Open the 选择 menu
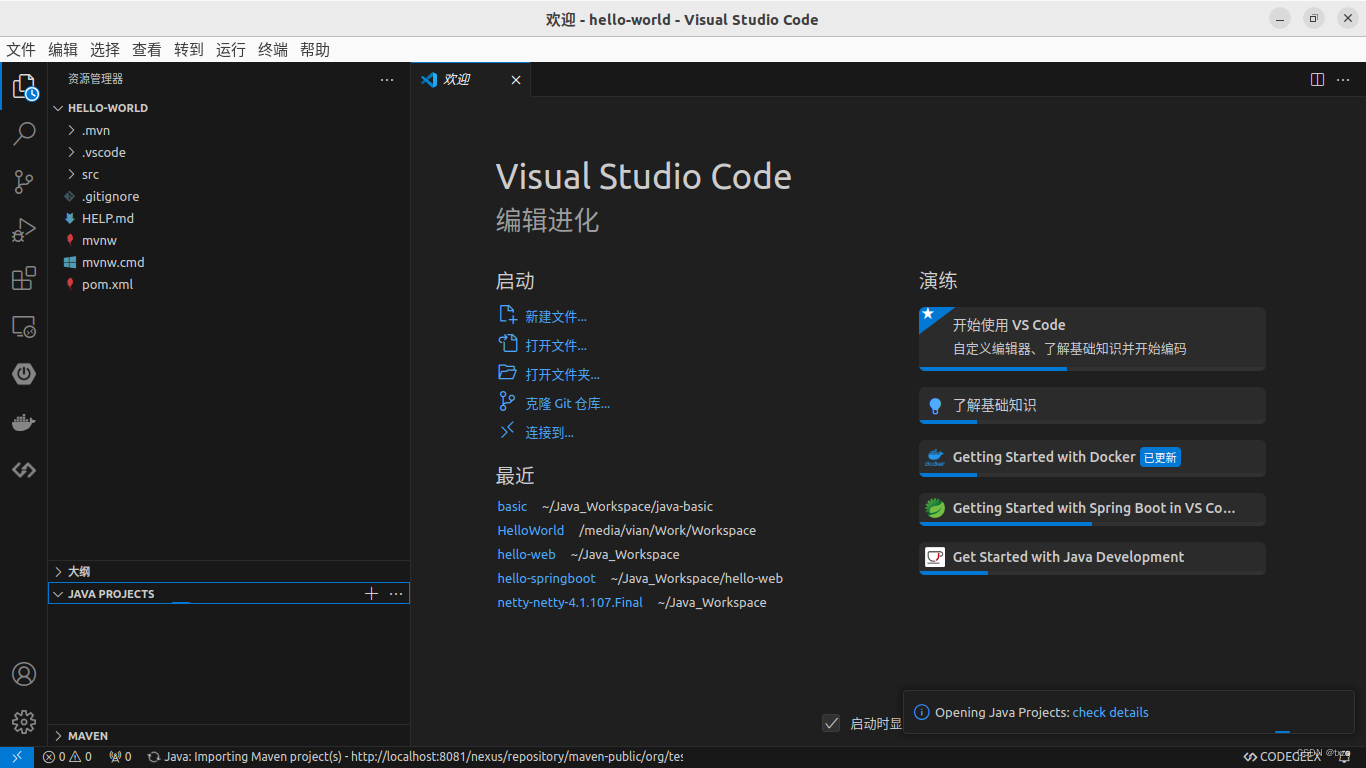The height and width of the screenshot is (768, 1366). (105, 50)
